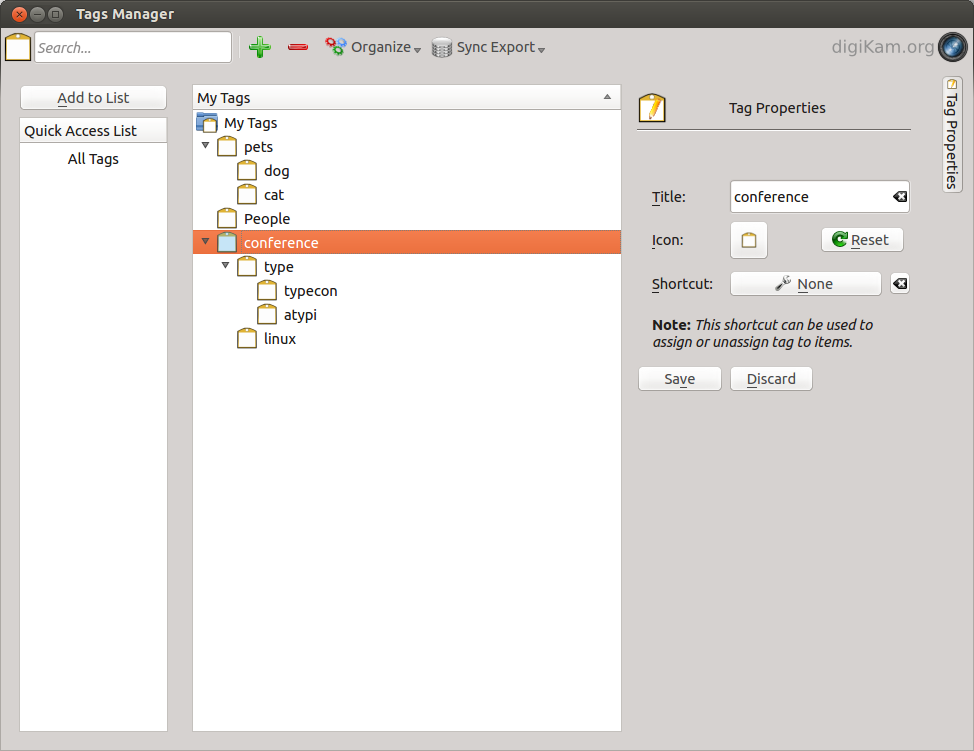The width and height of the screenshot is (974, 751).
Task: Reset the tag icon
Action: (x=861, y=240)
